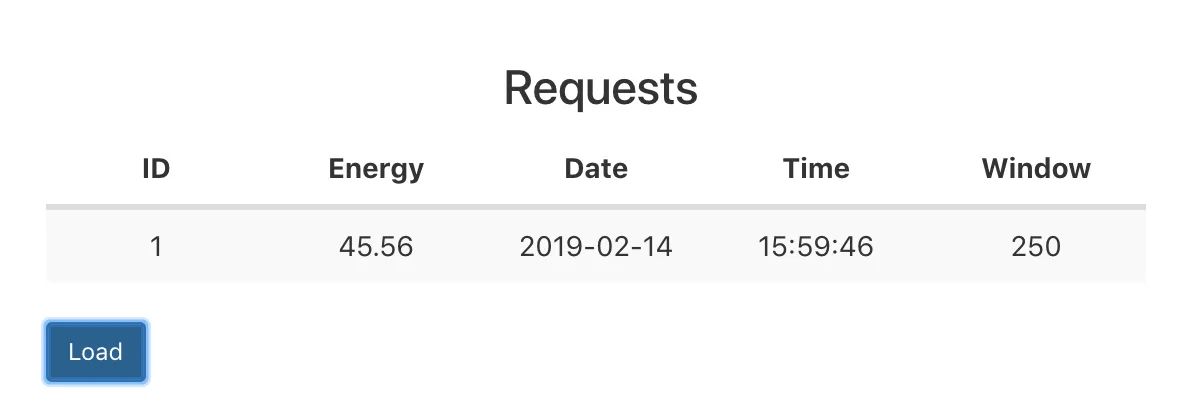The width and height of the screenshot is (1192, 410).
Task: Click the hour 15 in time cell
Action: [x=772, y=246]
